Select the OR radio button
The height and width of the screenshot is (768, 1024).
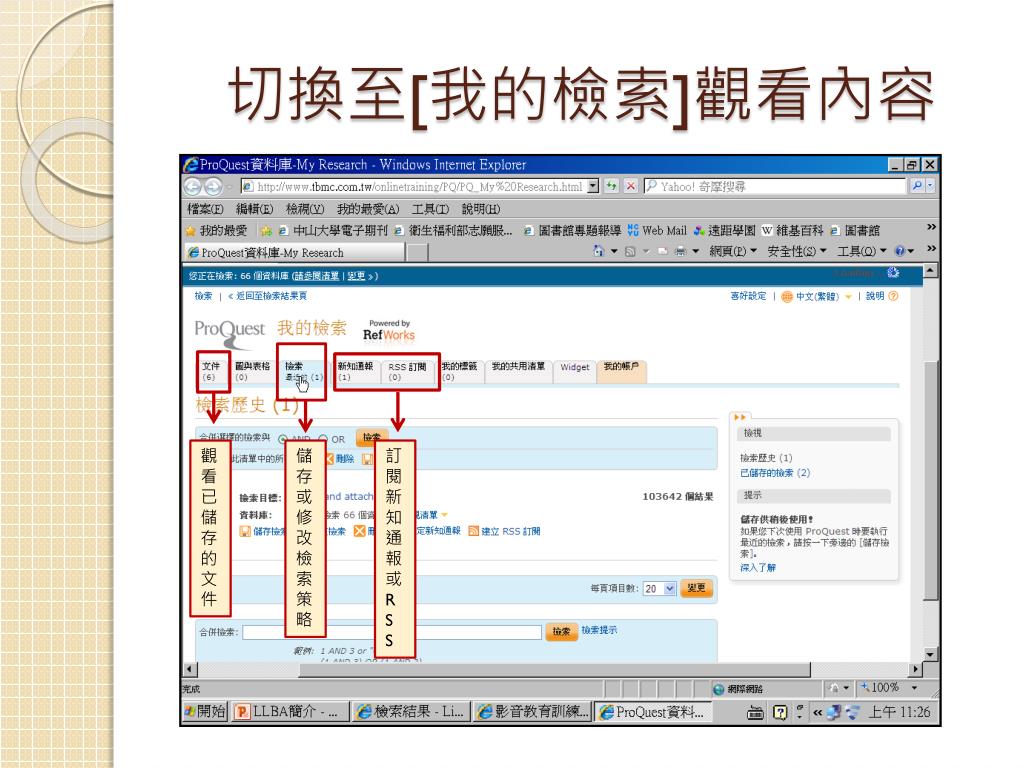pos(323,439)
